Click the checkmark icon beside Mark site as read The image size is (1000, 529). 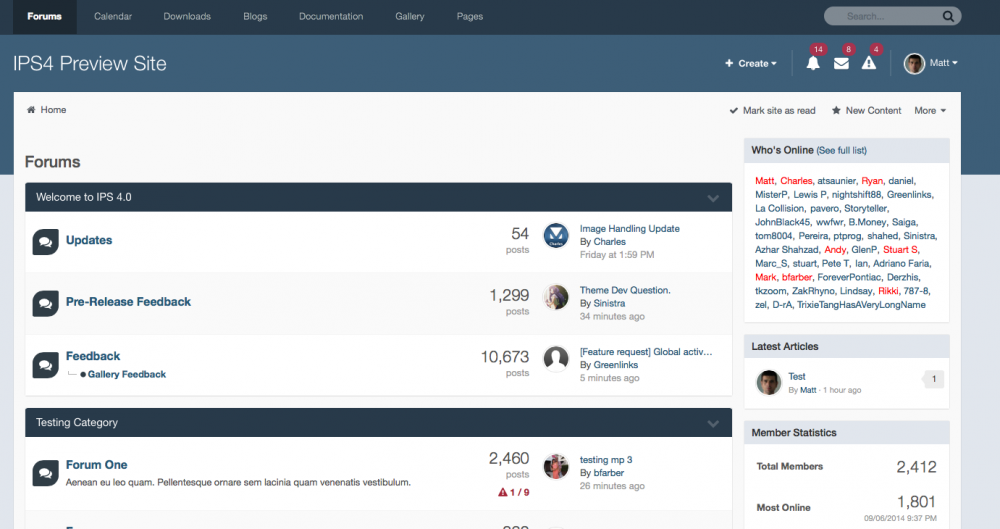click(x=733, y=110)
